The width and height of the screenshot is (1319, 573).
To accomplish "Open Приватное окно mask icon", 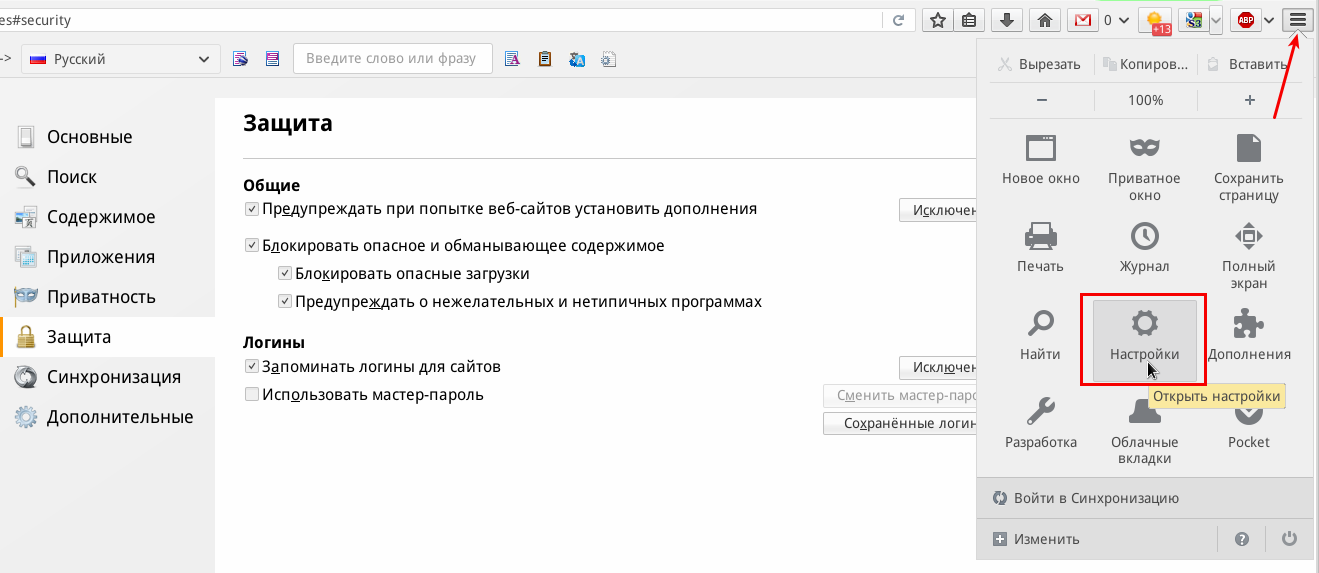I will tap(1144, 168).
